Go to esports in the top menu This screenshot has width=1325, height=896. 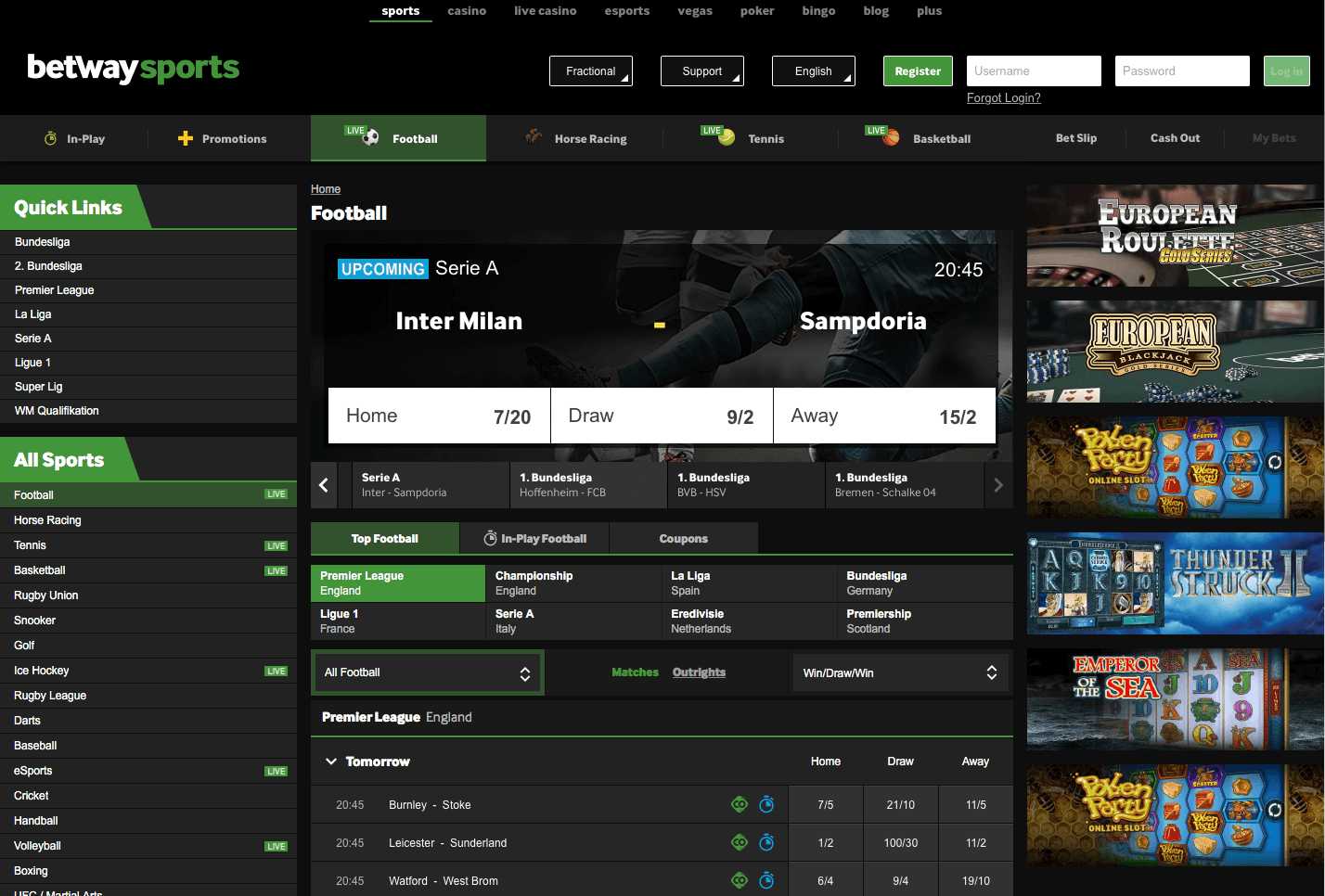[627, 11]
